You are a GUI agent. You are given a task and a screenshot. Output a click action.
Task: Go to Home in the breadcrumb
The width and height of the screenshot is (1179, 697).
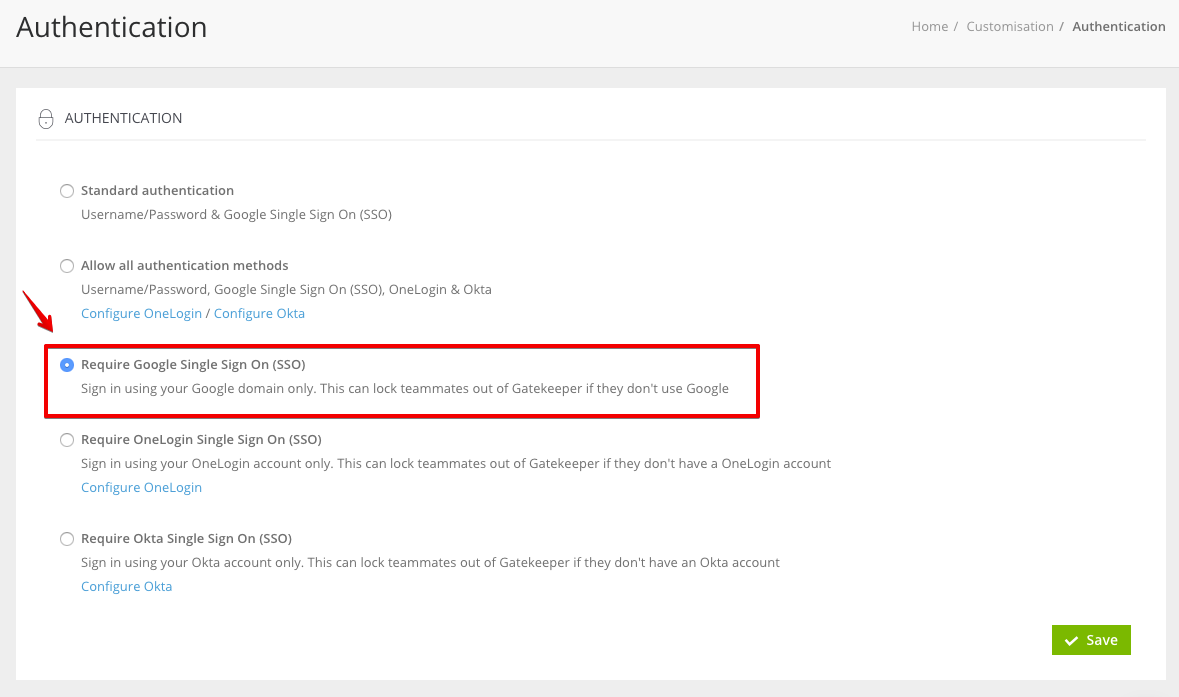929,26
